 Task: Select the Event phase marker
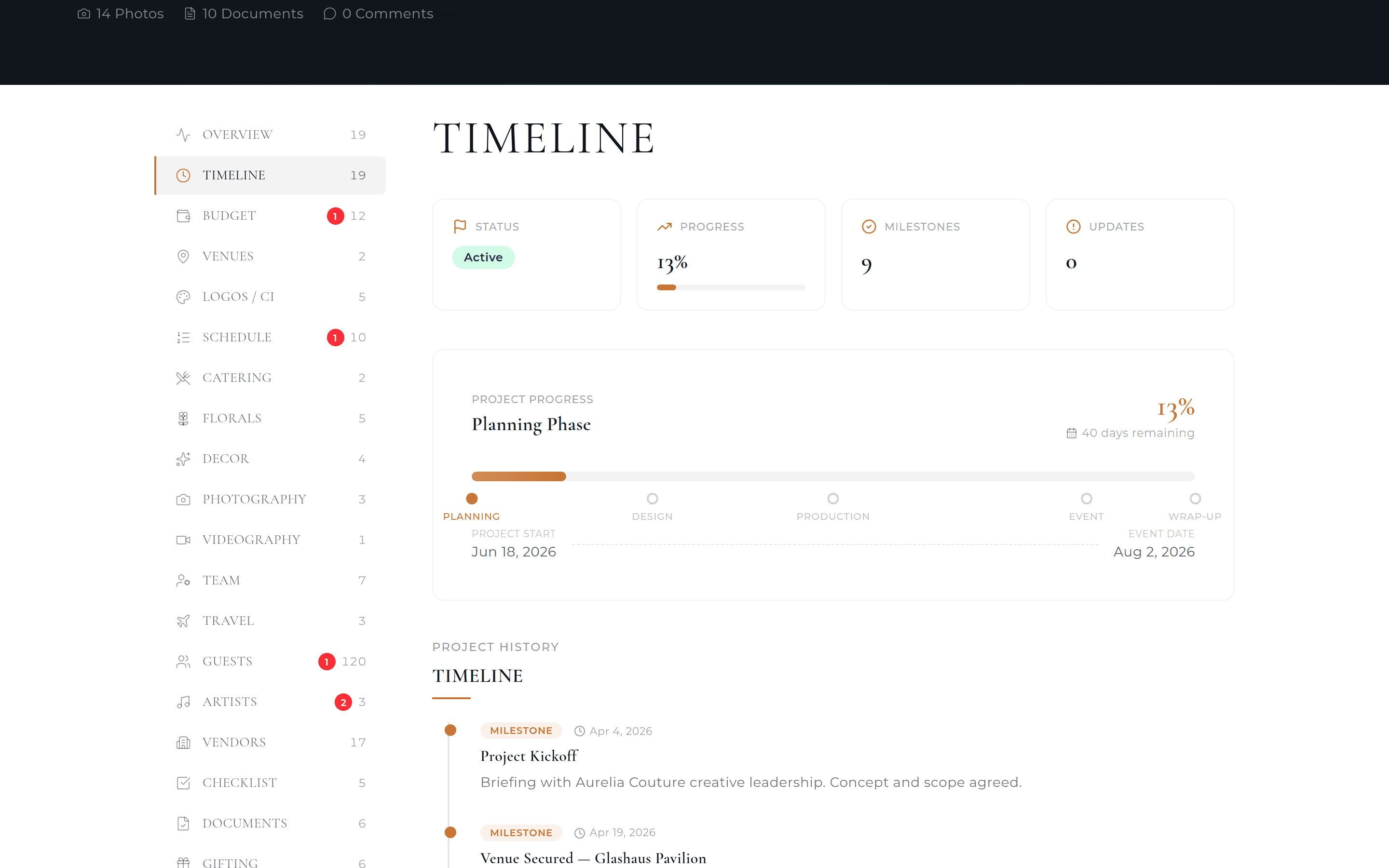click(1086, 499)
